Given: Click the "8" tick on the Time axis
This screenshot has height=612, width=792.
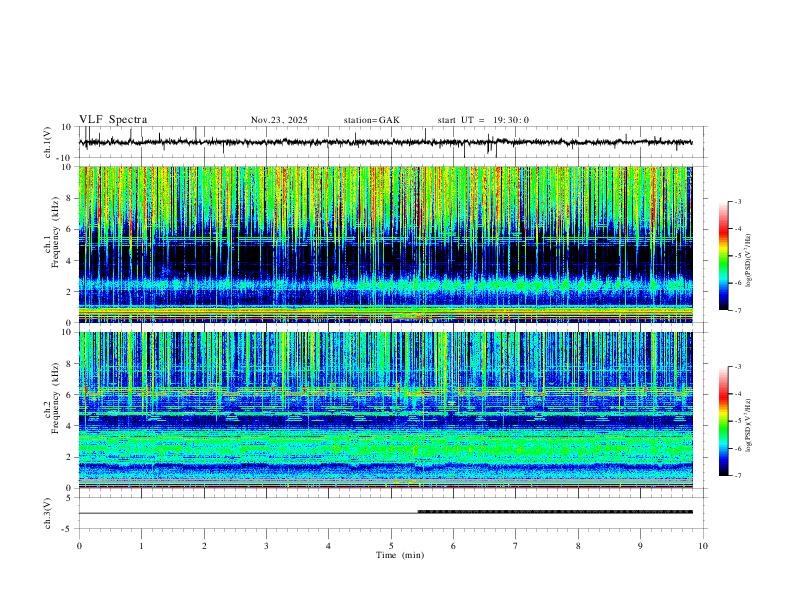Looking at the screenshot, I should point(578,546).
